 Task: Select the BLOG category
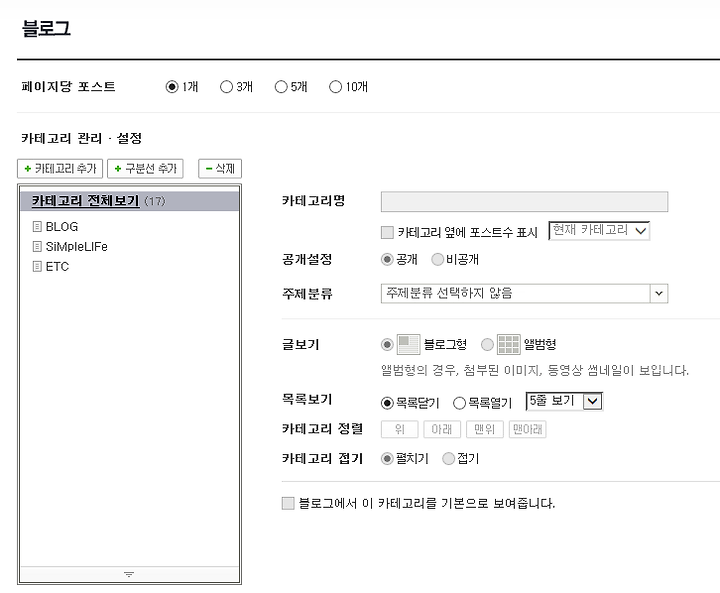(x=62, y=226)
